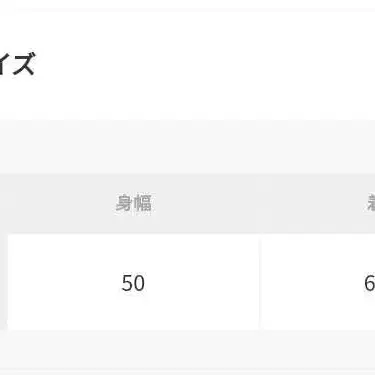Screen dimensions: 375x375
Task: Click the thin divider line at the top
Action: pyautogui.click(x=187, y=9)
